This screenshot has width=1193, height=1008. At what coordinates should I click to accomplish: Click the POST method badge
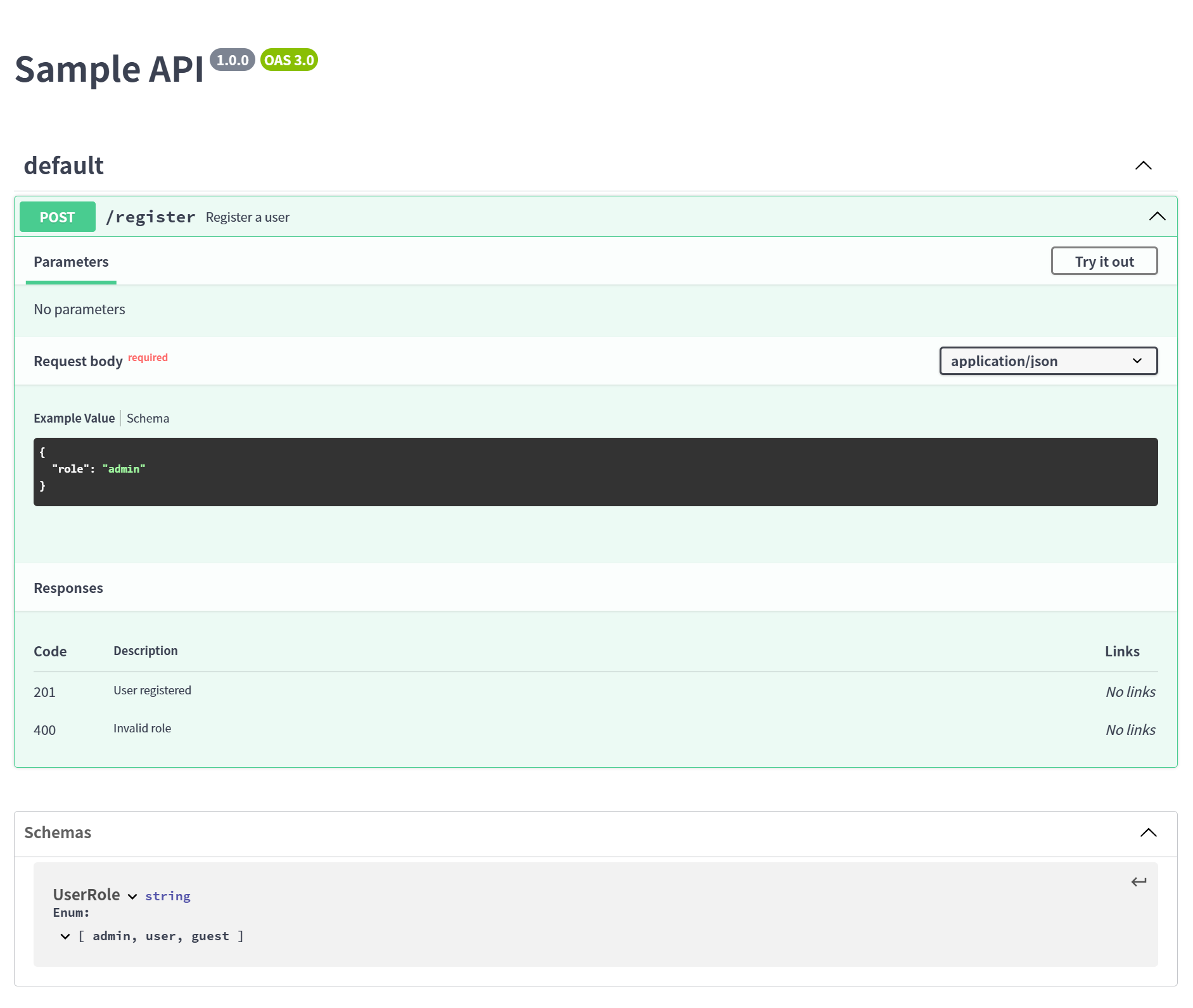[x=57, y=217]
